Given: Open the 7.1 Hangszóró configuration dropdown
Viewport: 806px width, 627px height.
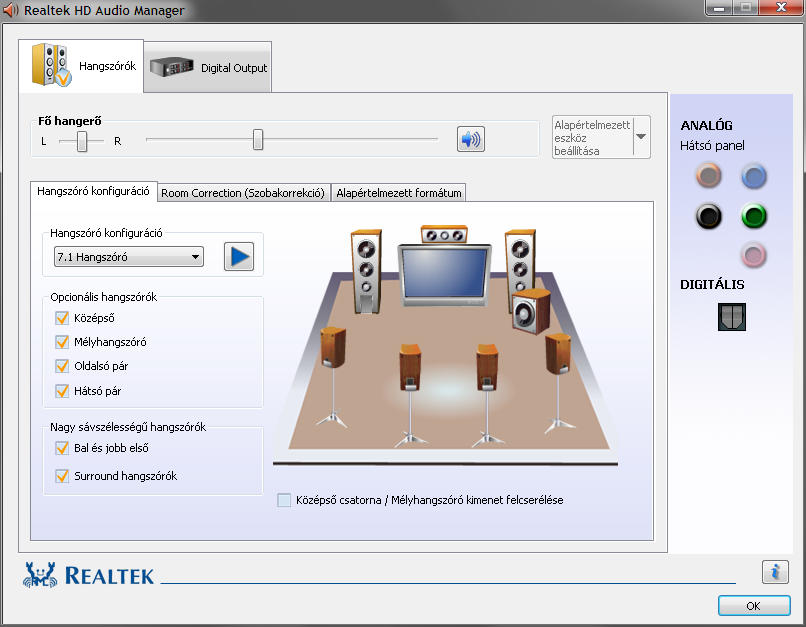Looking at the screenshot, I should 129,256.
